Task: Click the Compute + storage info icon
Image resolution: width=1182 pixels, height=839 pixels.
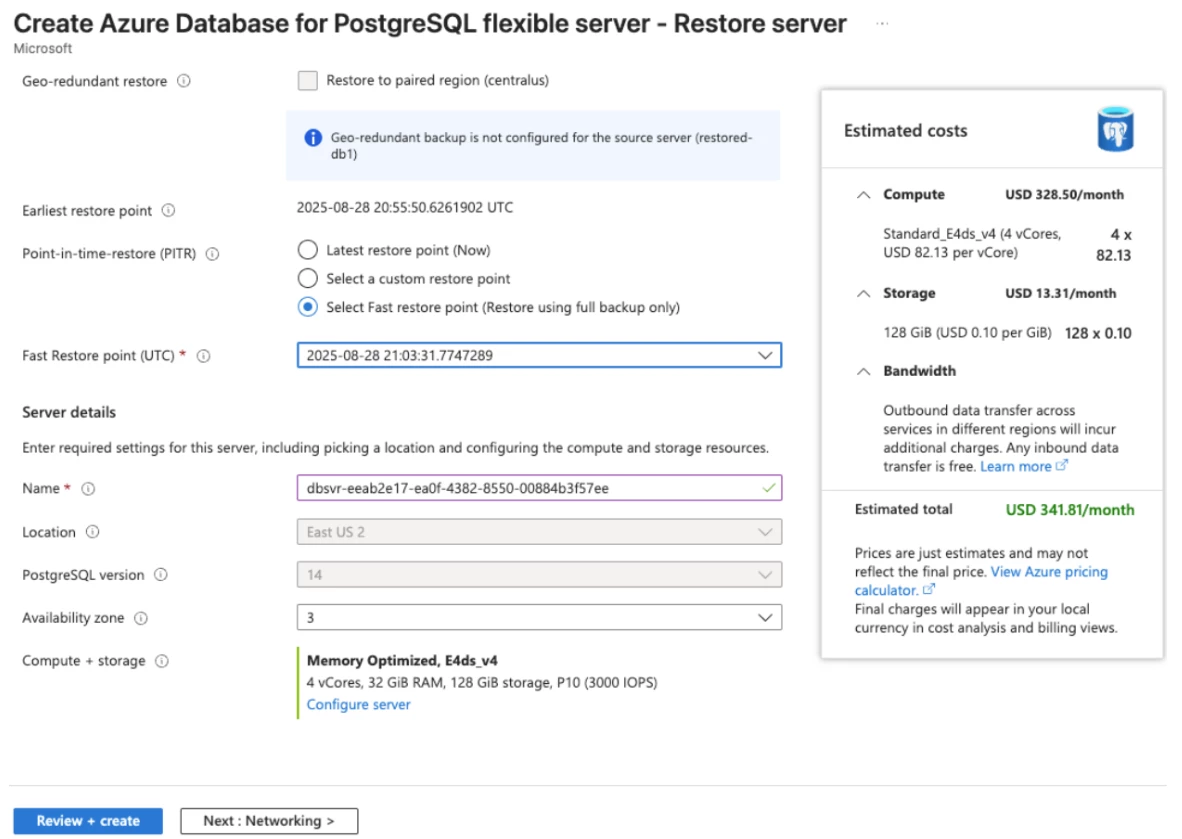Action: (x=162, y=661)
